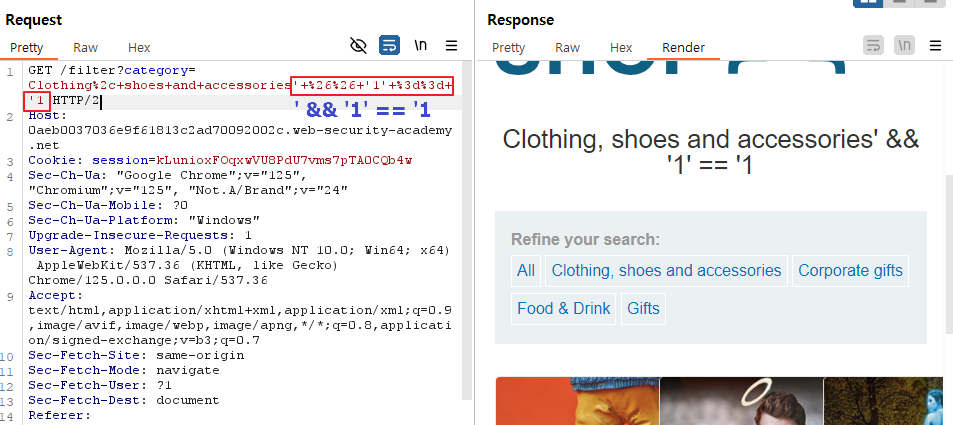The width and height of the screenshot is (953, 425).
Task: Toggle the greyed word wrap icon in Response
Action: (x=873, y=46)
